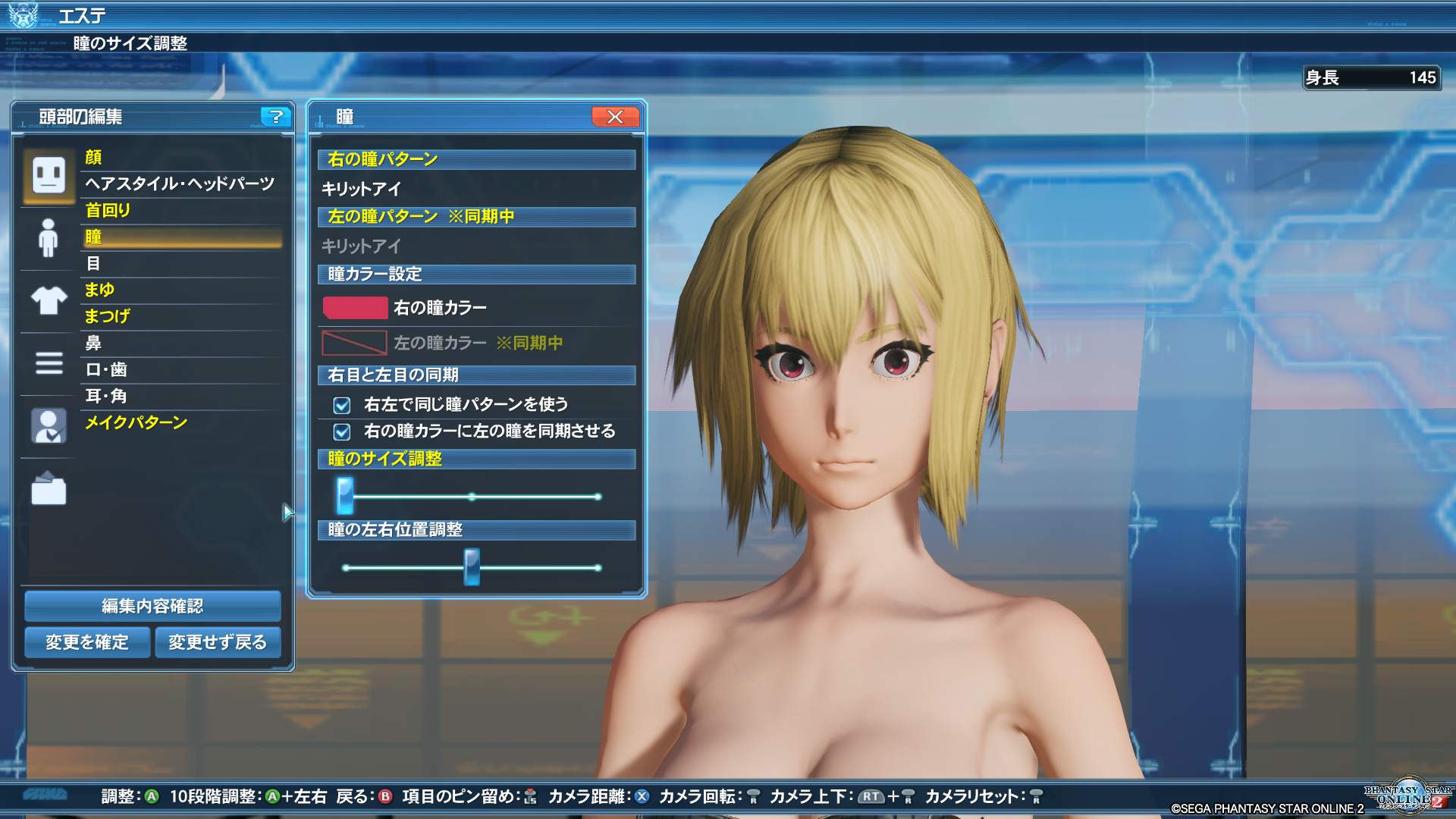This screenshot has height=819, width=1456.
Task: Open the list menu category icon
Action: 49,363
